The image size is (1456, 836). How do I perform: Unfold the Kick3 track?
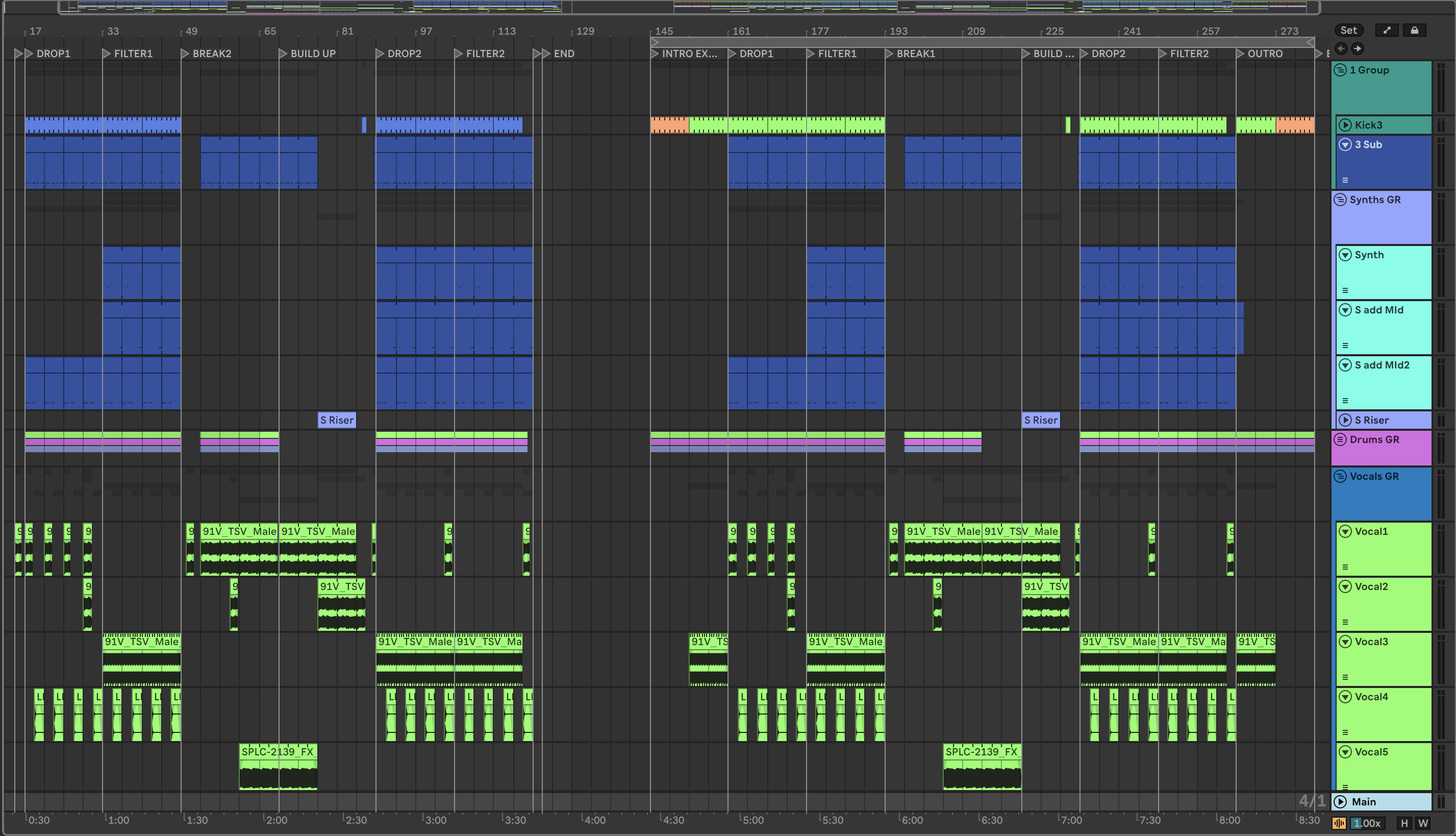coord(1345,125)
